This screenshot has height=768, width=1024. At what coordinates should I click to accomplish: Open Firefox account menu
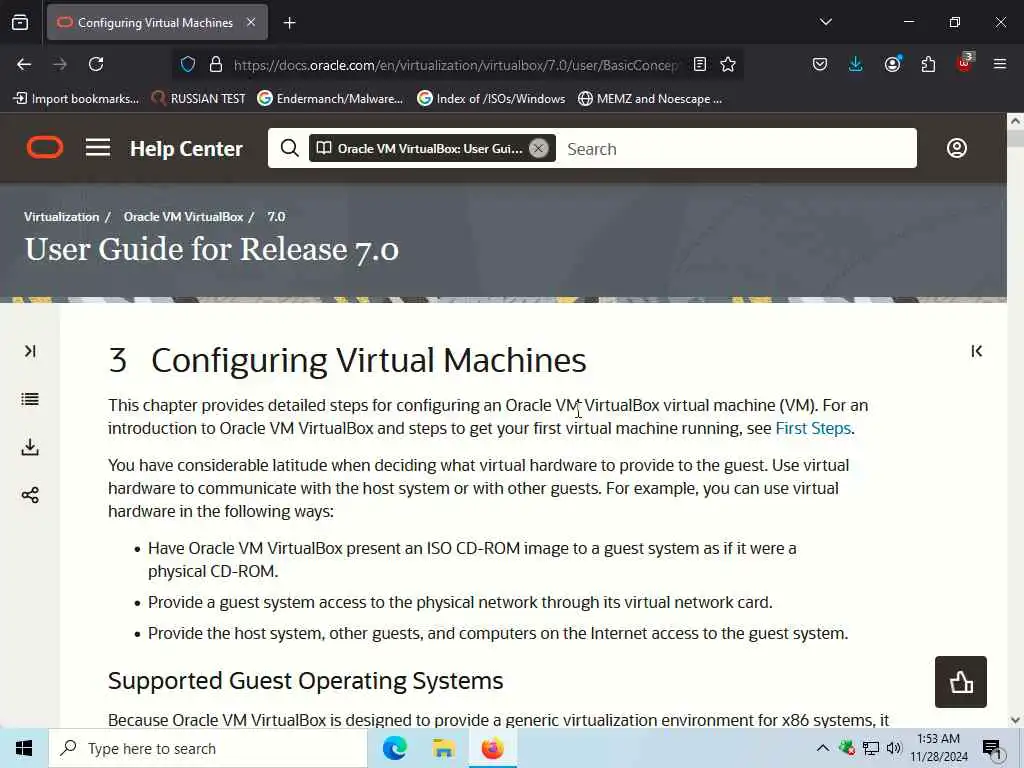[892, 63]
